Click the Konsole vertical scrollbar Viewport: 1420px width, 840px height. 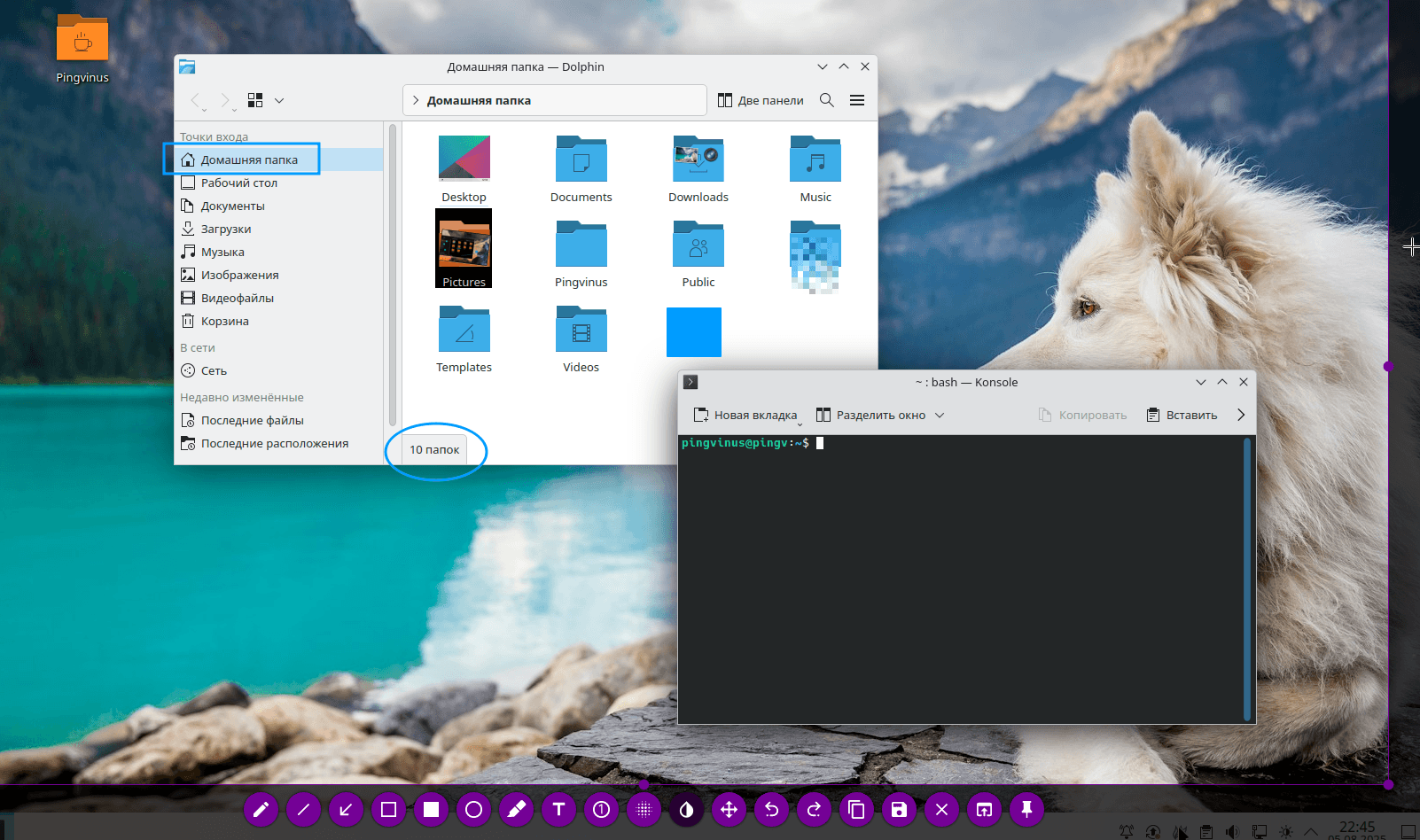point(1247,578)
